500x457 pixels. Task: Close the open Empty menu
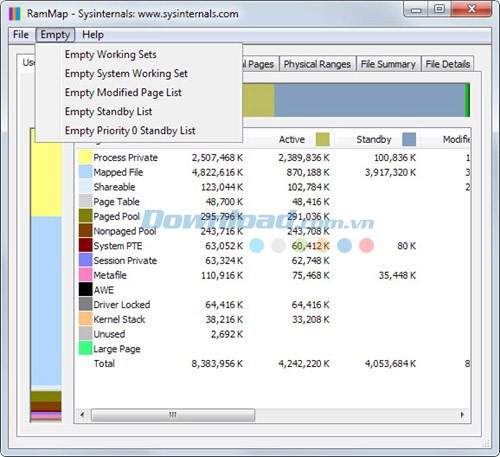click(x=55, y=35)
